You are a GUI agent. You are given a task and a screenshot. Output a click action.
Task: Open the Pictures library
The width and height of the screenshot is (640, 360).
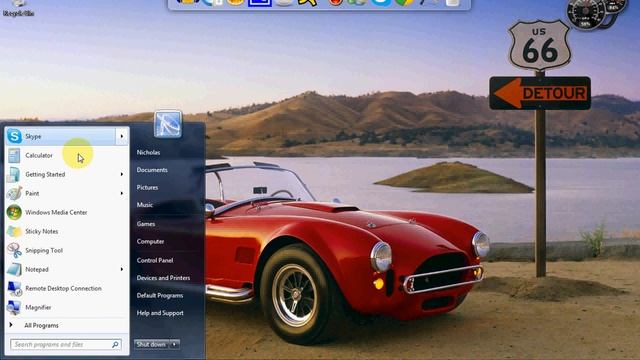click(x=147, y=187)
